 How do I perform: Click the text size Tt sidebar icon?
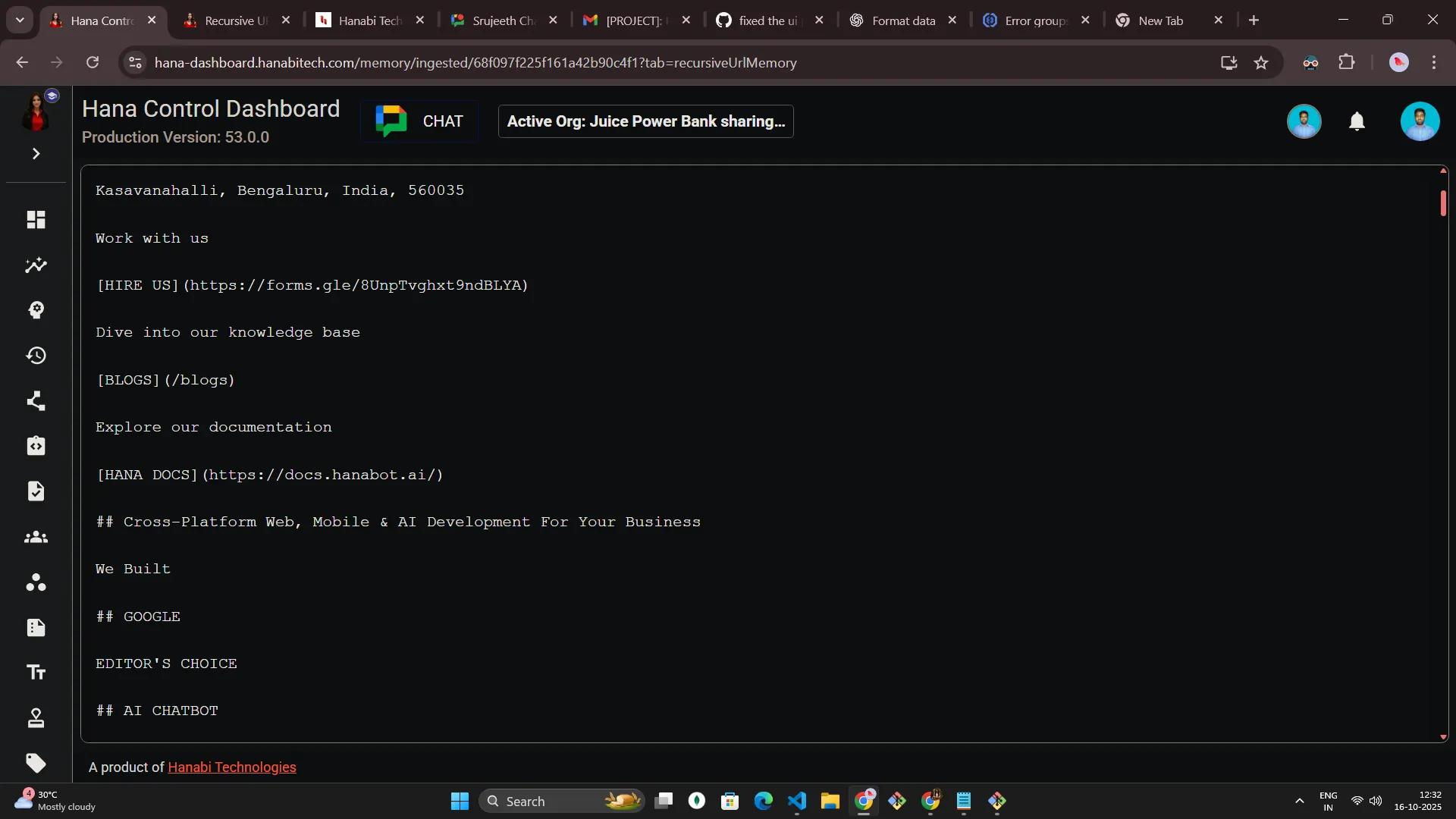[x=36, y=673]
